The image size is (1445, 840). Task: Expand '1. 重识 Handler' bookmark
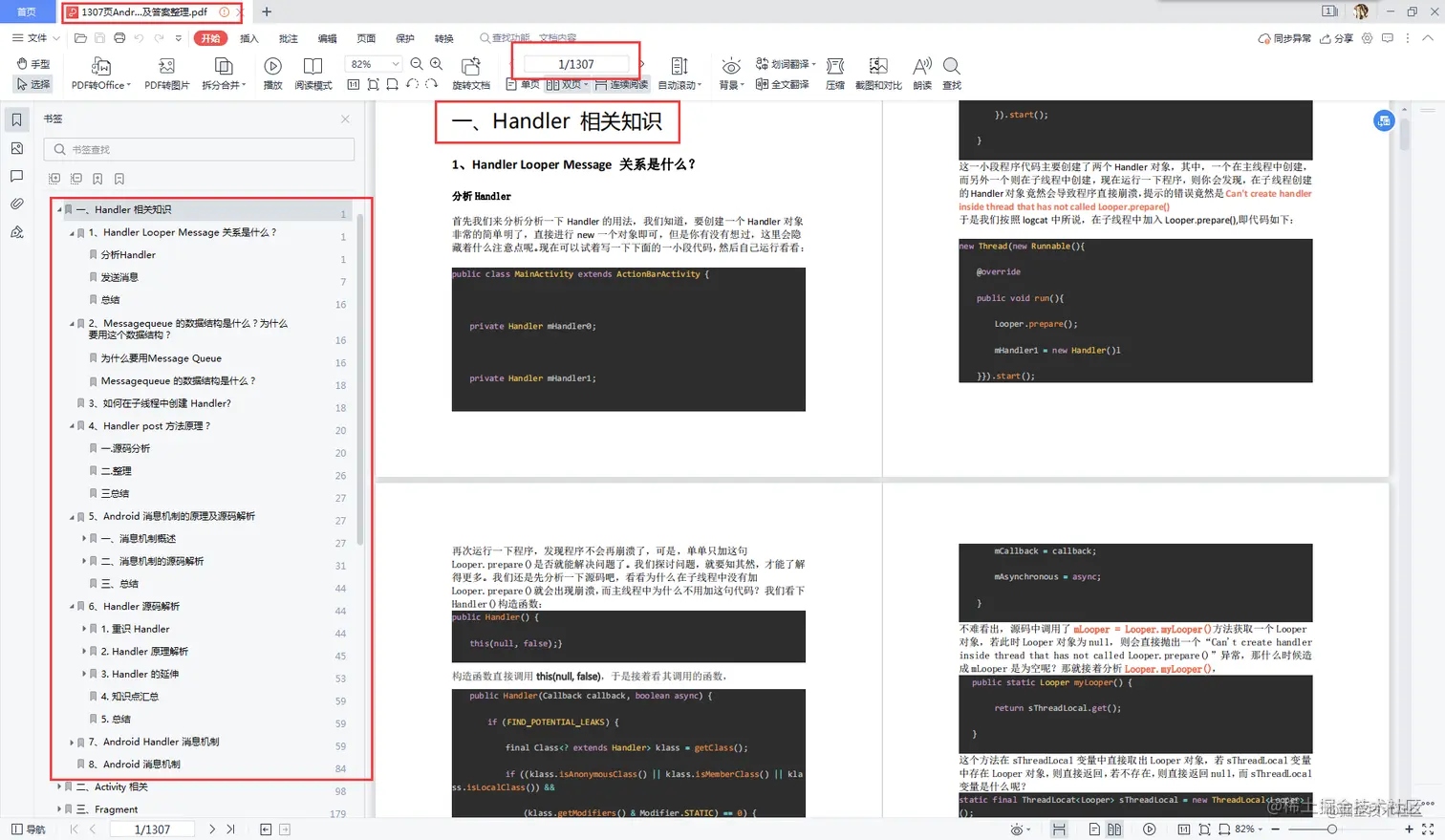(84, 629)
